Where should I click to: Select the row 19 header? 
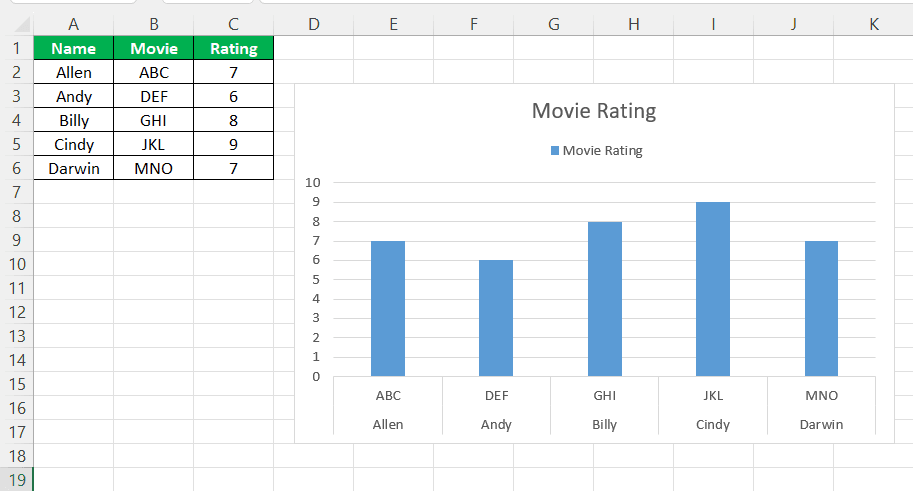coord(16,479)
